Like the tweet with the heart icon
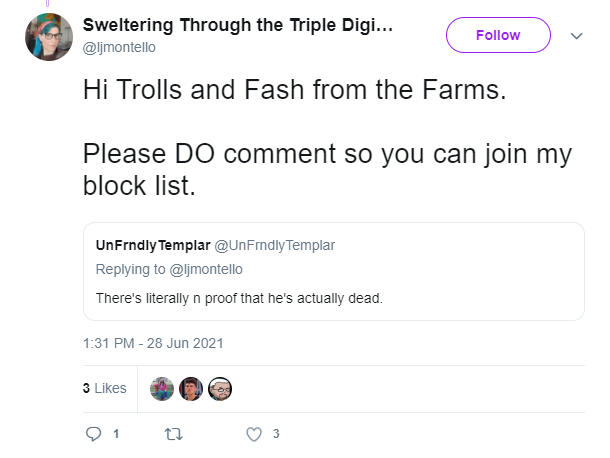This screenshot has height=458, width=610. click(254, 434)
